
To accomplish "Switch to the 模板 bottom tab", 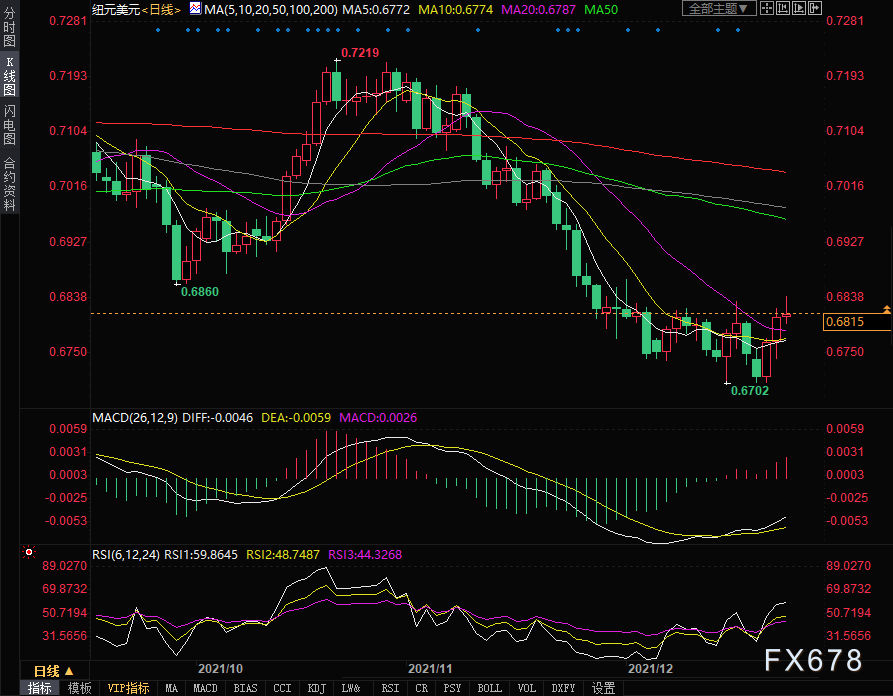I will click(79, 688).
